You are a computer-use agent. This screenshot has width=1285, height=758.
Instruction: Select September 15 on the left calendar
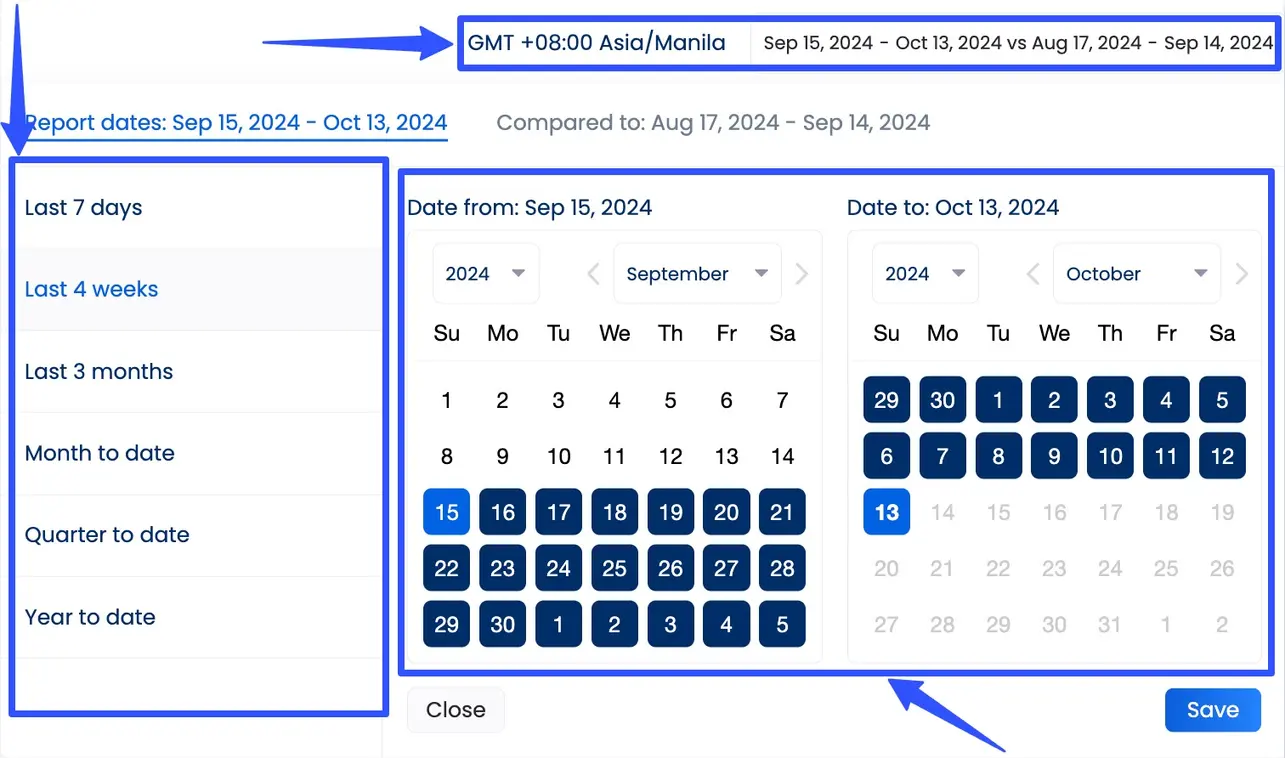[x=446, y=511]
